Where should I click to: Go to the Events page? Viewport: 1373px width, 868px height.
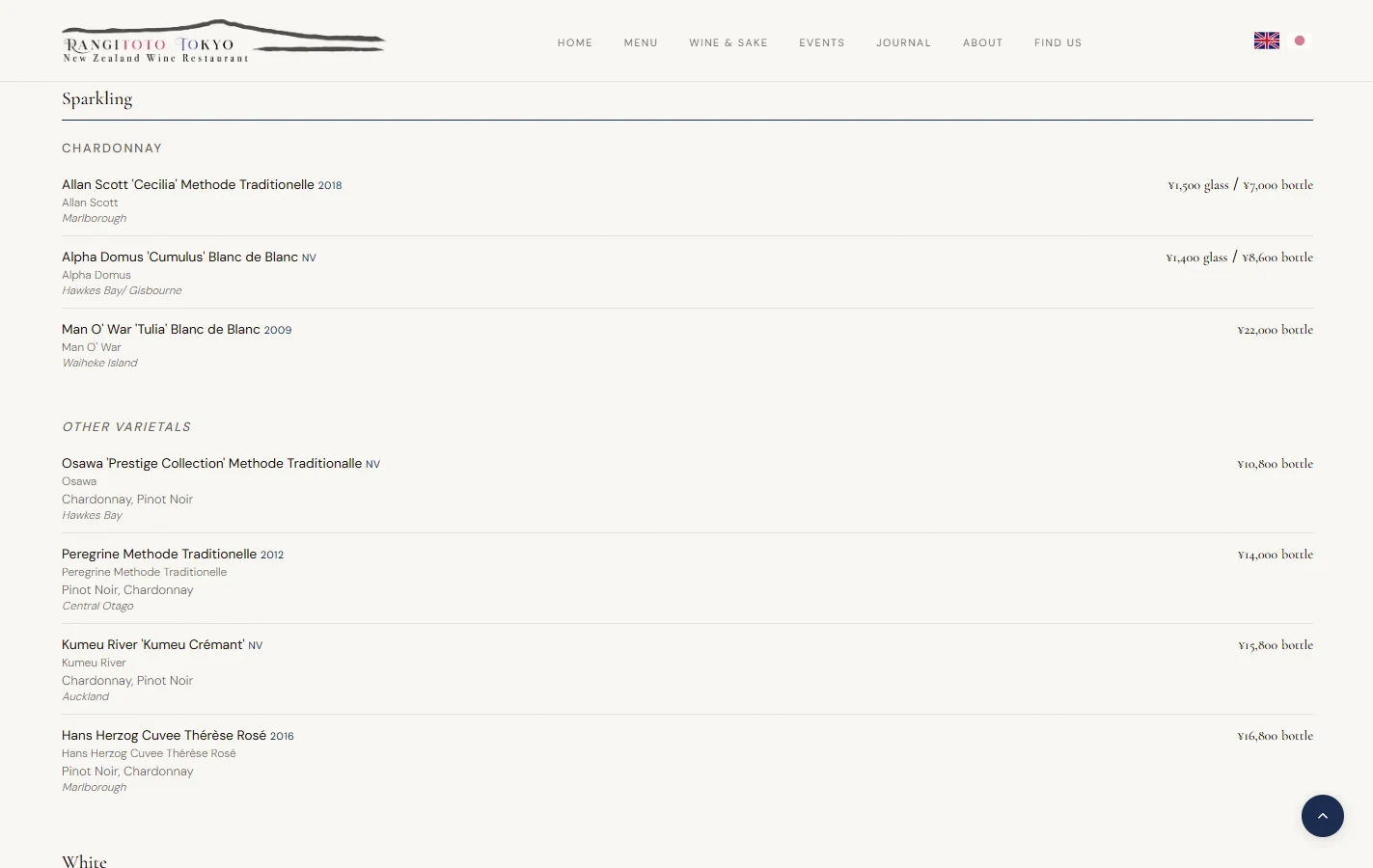[822, 42]
